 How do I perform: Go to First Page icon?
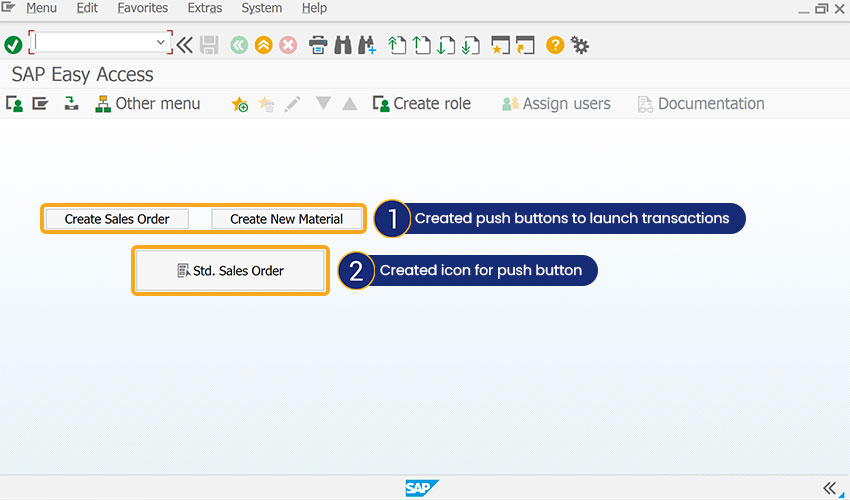point(397,45)
